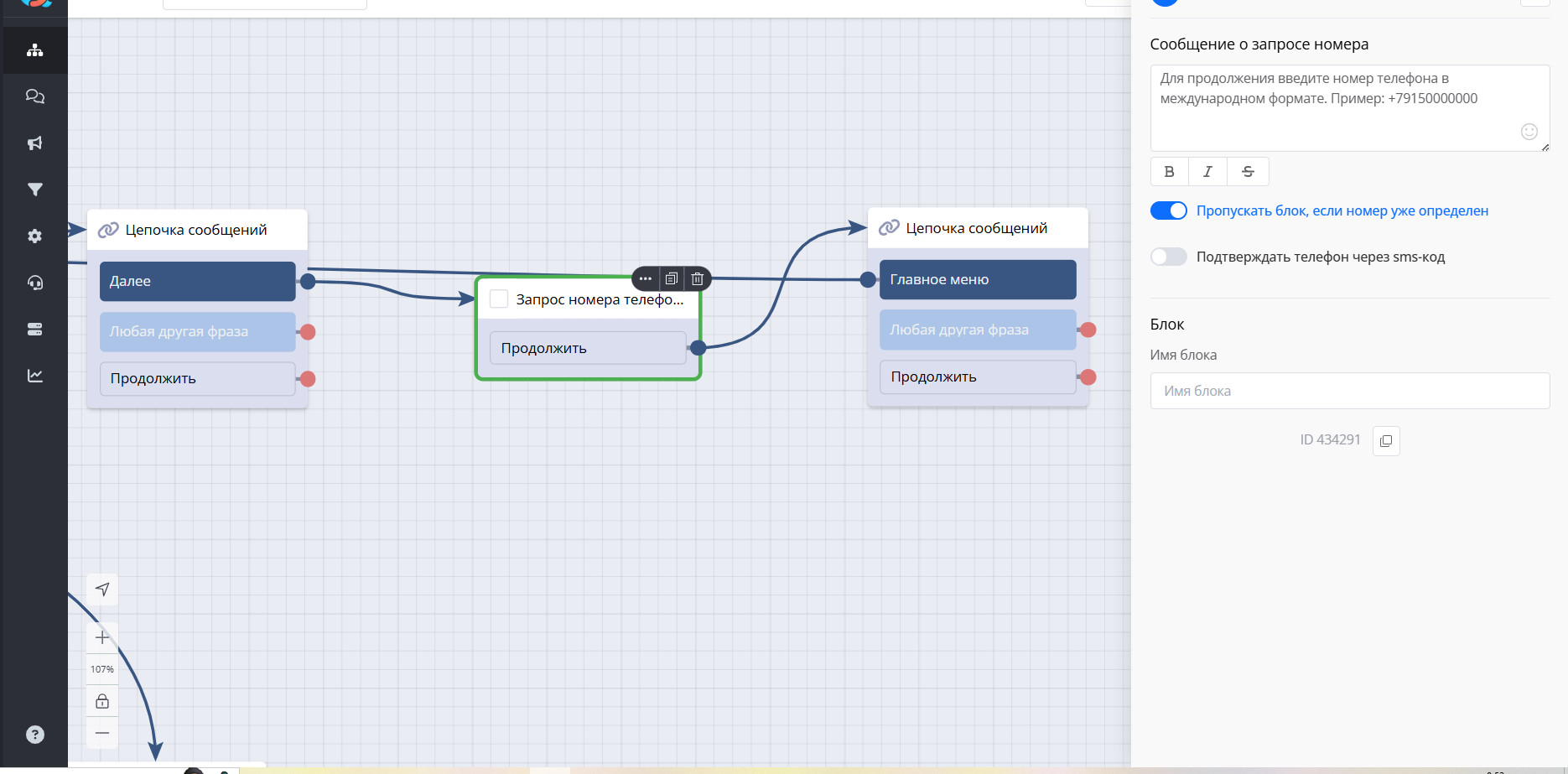Image resolution: width=1568 pixels, height=774 pixels.
Task: Apply strikethrough formatting to message
Action: click(1248, 171)
